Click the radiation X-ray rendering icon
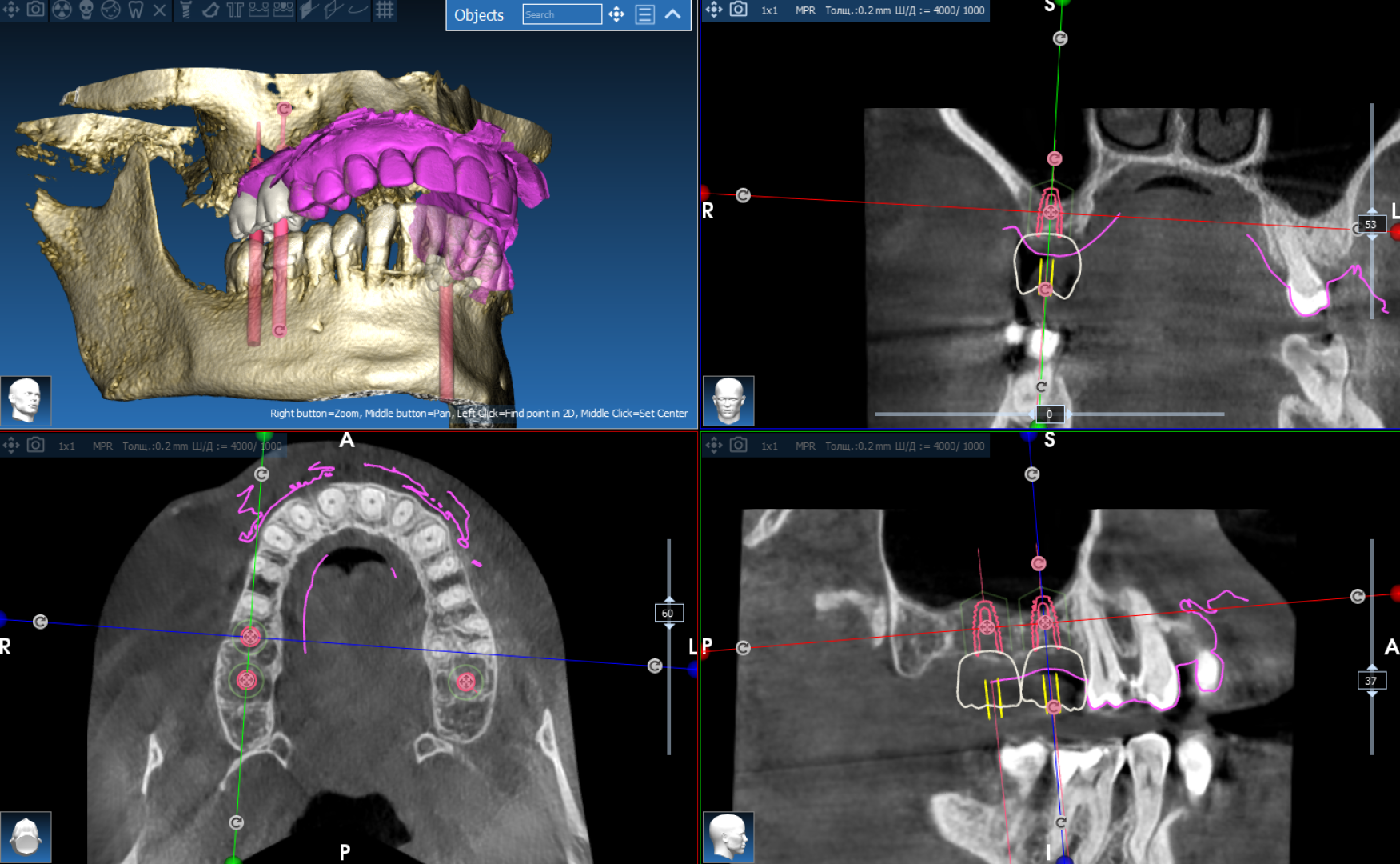The image size is (1400, 864). (x=62, y=10)
